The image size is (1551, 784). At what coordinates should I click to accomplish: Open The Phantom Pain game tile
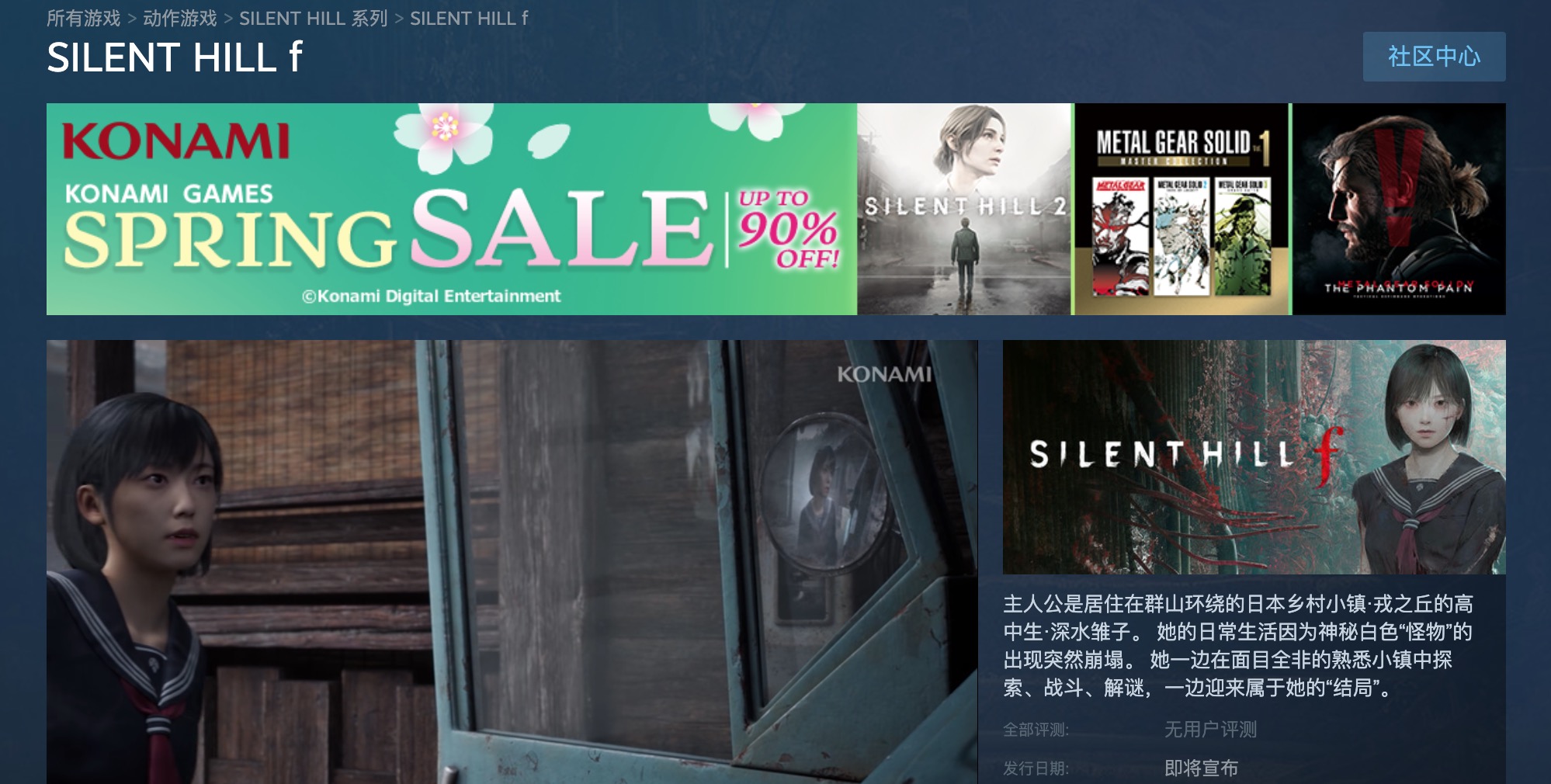pos(1399,209)
